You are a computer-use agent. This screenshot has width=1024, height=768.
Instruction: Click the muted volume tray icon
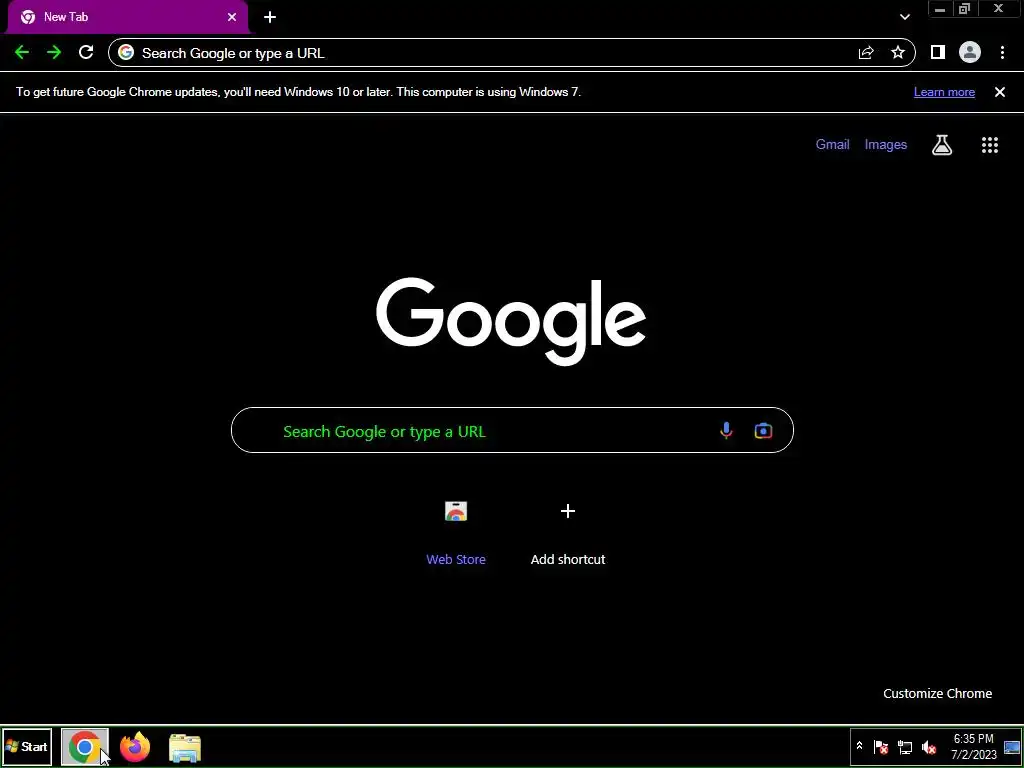pos(929,747)
